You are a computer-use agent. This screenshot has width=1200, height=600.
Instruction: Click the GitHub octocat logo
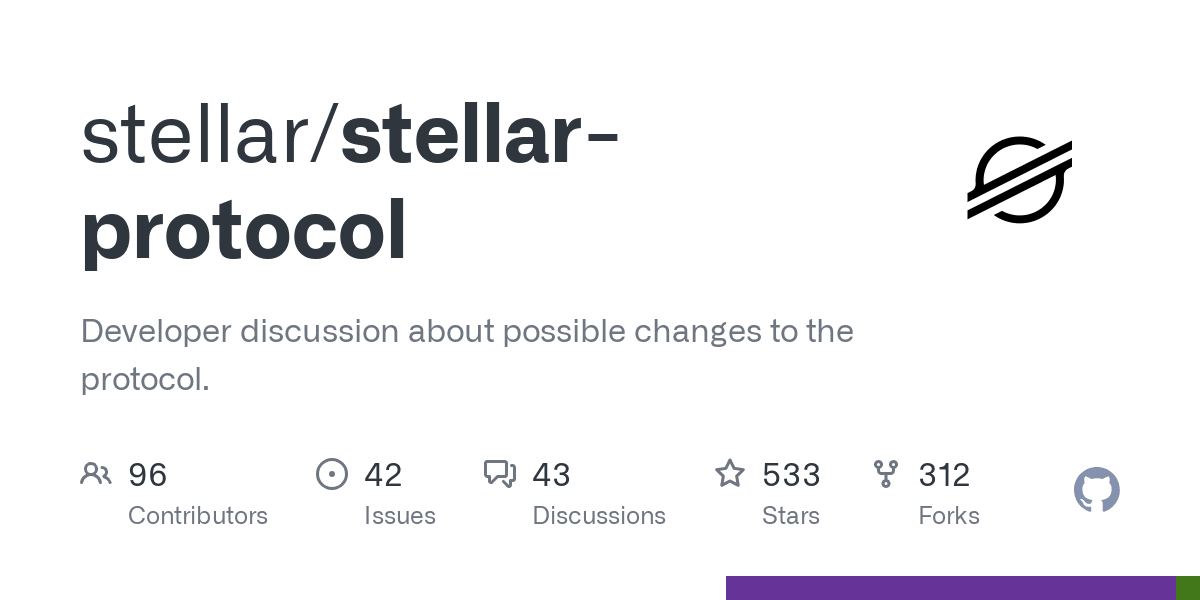point(1096,491)
